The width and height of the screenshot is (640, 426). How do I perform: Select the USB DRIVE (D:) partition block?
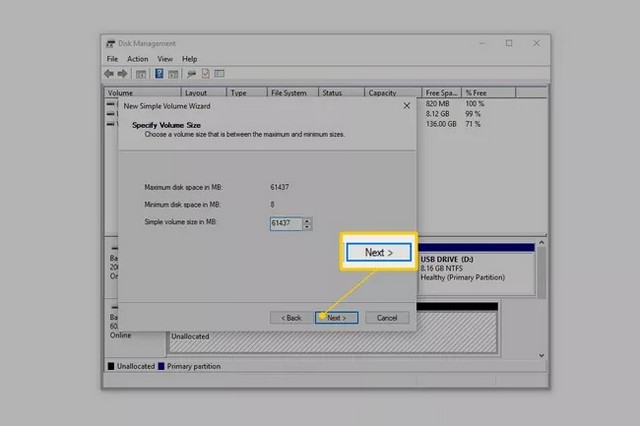tap(474, 269)
